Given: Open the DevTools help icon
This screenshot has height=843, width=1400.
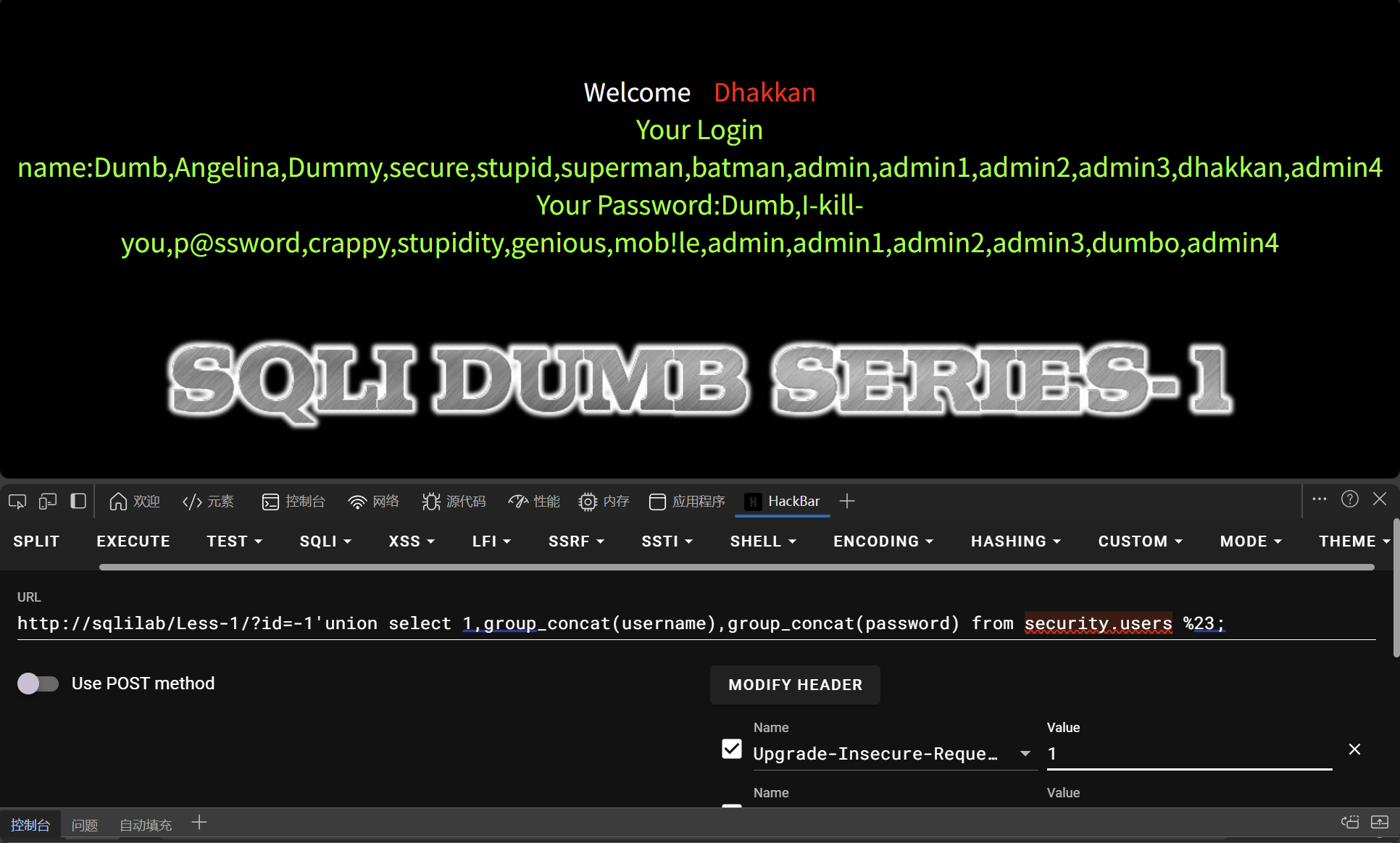Looking at the screenshot, I should tap(1350, 499).
